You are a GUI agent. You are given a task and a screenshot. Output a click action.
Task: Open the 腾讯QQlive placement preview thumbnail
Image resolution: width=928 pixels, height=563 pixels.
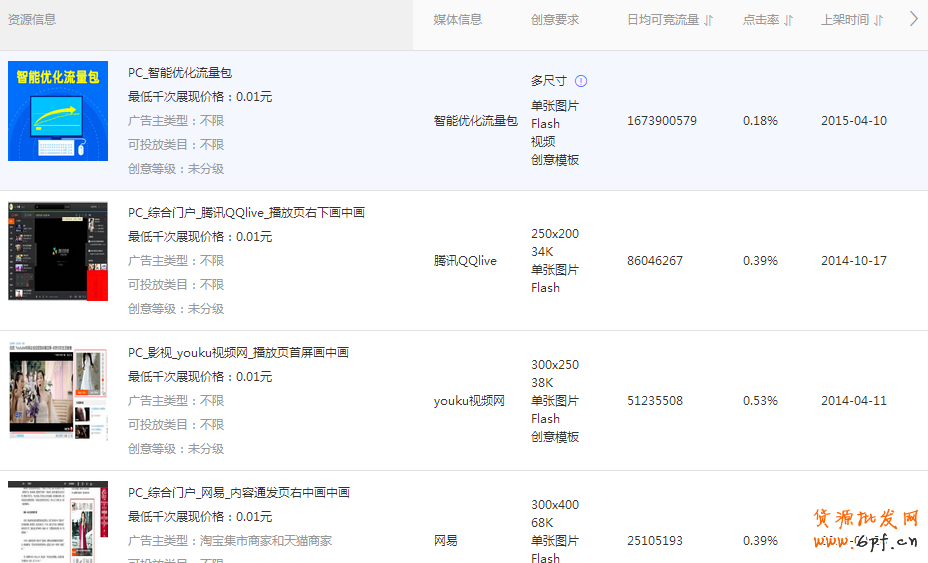coord(58,251)
